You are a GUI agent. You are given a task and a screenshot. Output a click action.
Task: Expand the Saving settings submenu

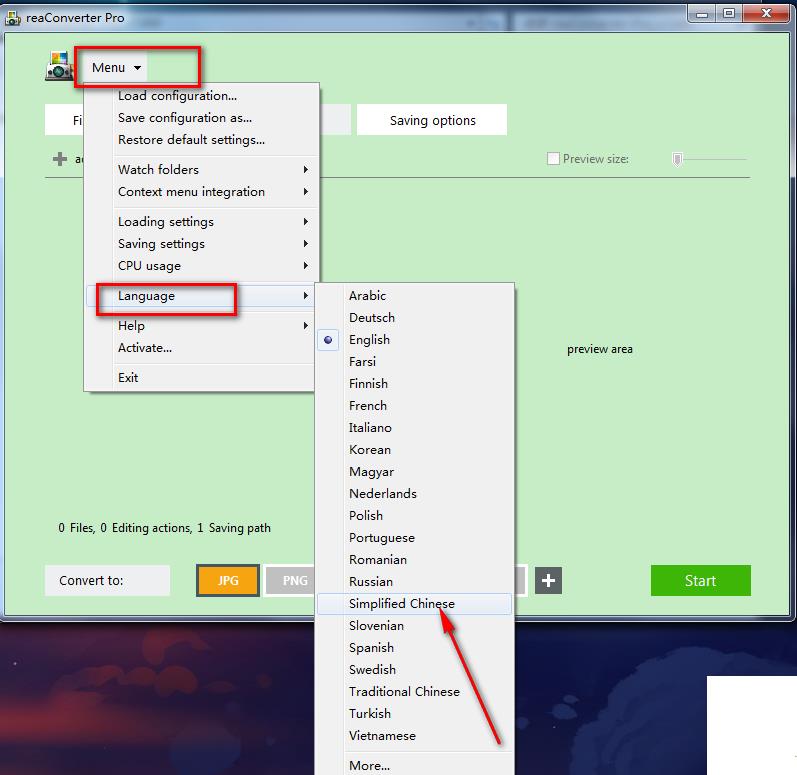[x=201, y=244]
